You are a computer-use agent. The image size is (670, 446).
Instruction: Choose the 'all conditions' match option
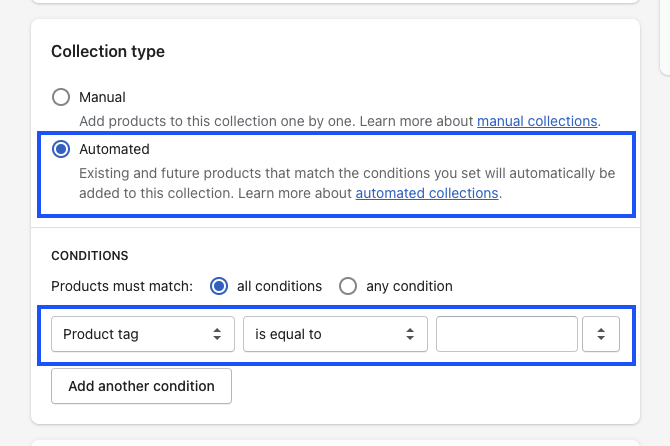coord(219,286)
